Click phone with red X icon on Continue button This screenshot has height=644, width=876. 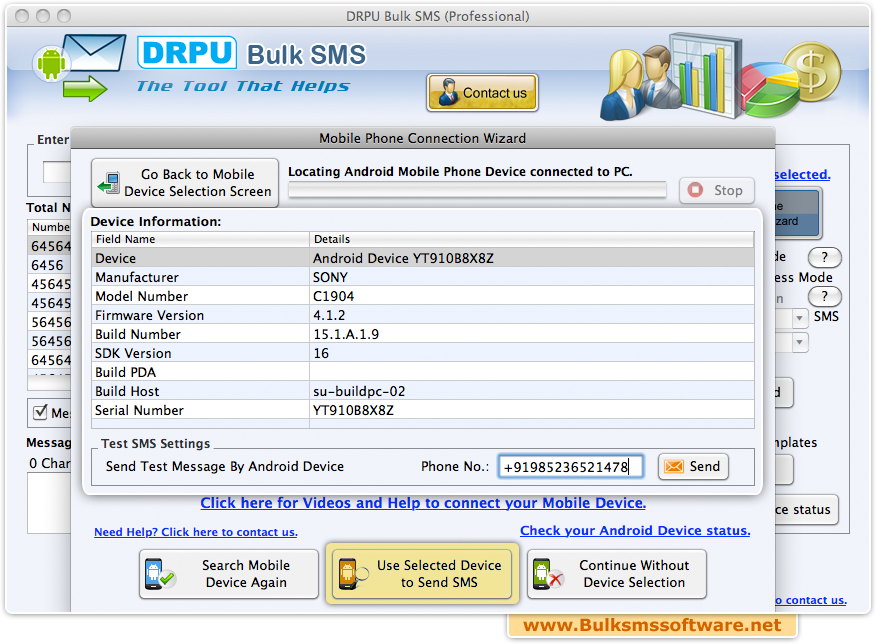click(x=547, y=574)
